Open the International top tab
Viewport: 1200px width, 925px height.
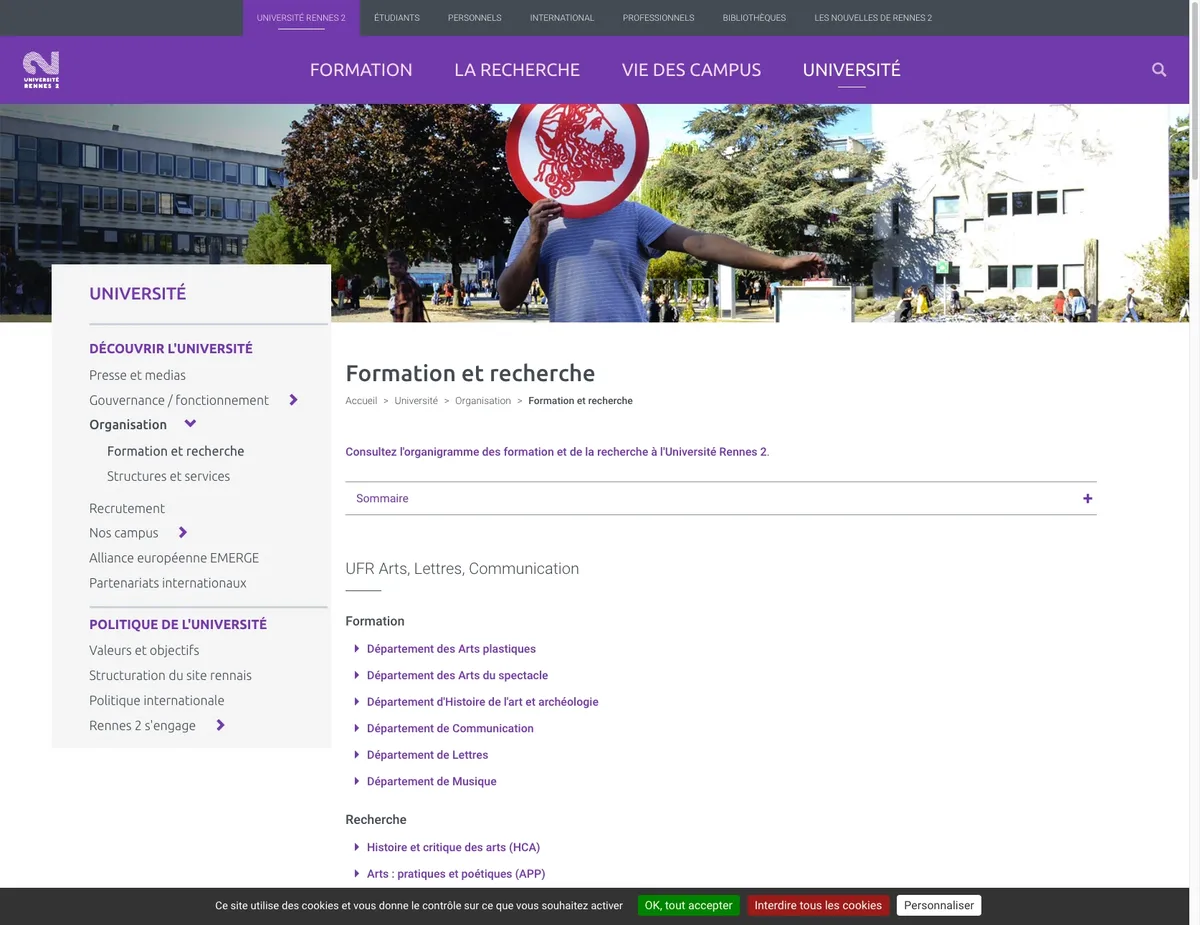tap(562, 18)
